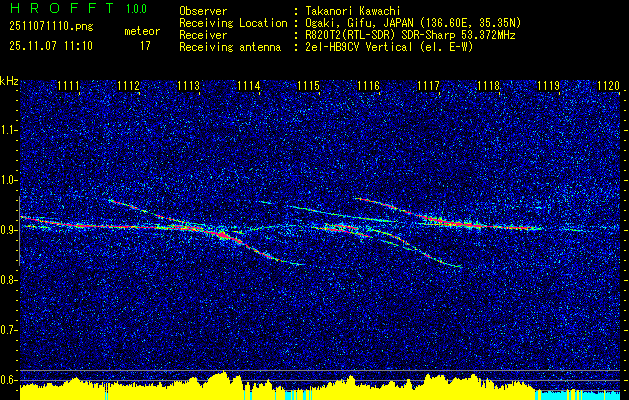Click the file name 2511071110.png
629x400 pixels.
[51, 27]
